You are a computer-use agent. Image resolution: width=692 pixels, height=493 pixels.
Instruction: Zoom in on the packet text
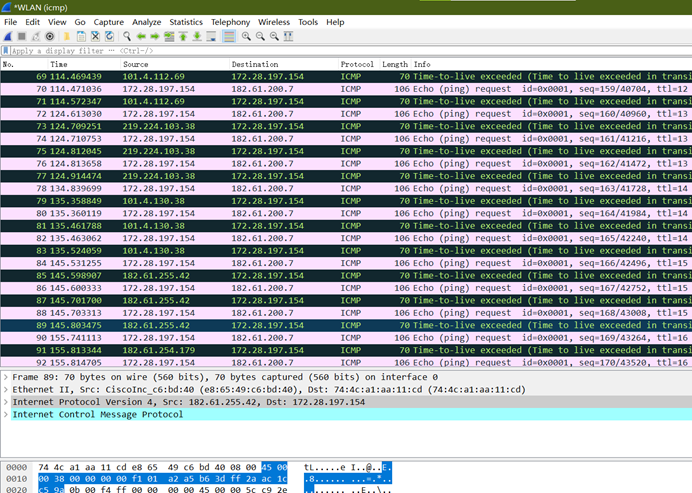pyautogui.click(x=245, y=36)
